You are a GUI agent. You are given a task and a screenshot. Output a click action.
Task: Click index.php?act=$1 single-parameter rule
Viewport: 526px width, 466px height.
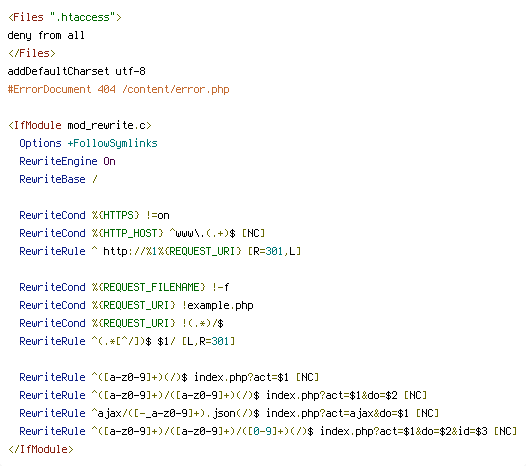(x=169, y=377)
